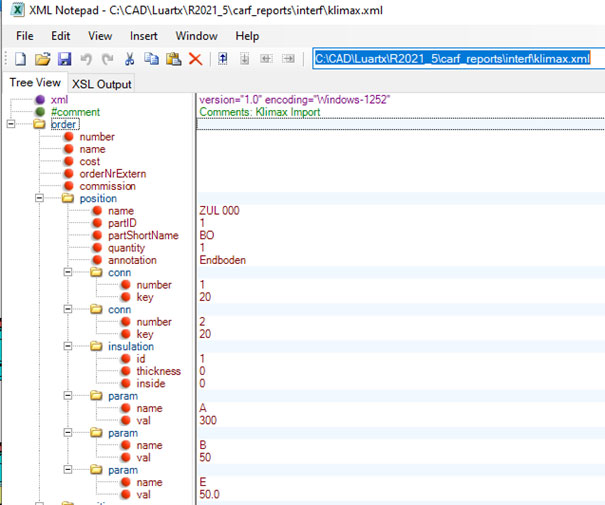This screenshot has width=605, height=505.
Task: Open the Edit menu
Action: (61, 36)
